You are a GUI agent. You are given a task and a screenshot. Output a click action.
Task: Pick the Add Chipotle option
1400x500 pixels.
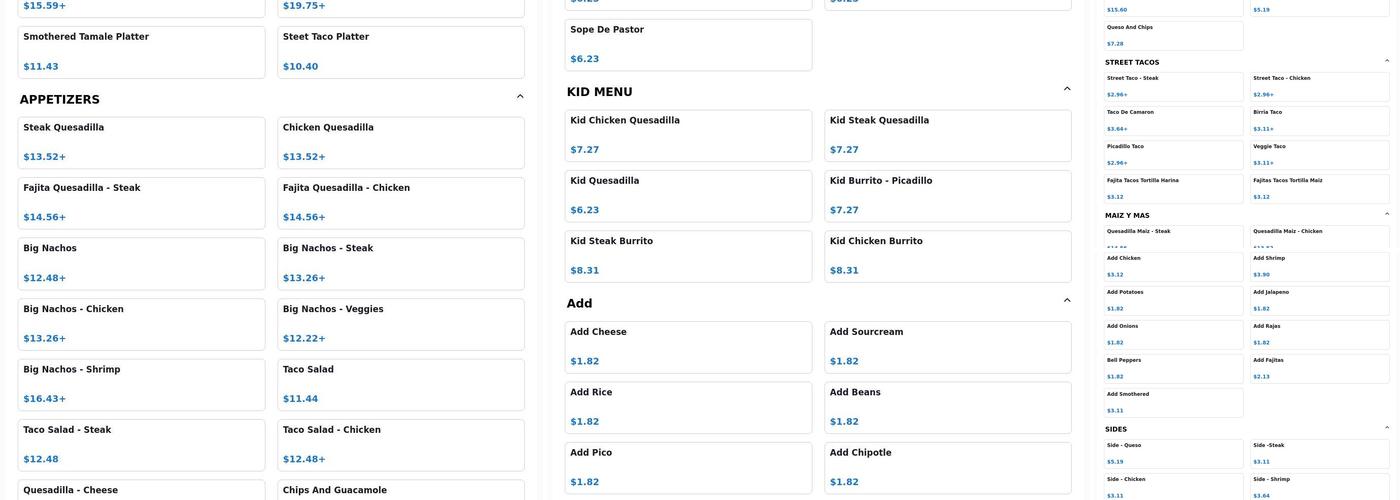947,468
